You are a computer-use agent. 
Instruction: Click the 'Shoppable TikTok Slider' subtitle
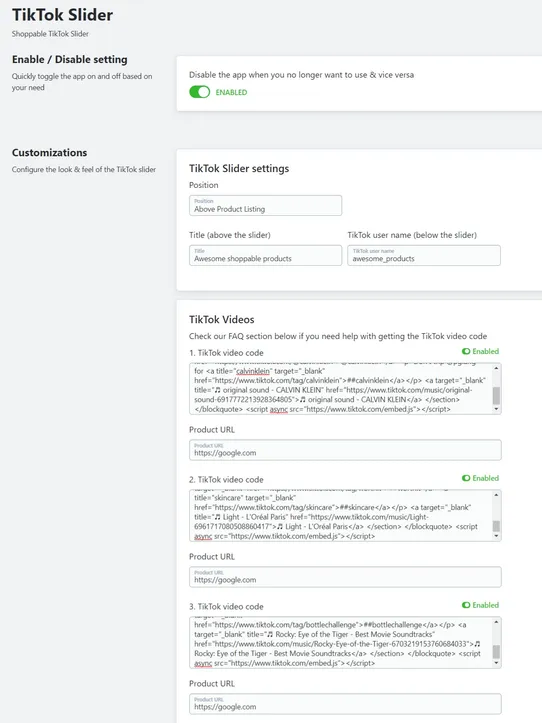click(x=50, y=34)
